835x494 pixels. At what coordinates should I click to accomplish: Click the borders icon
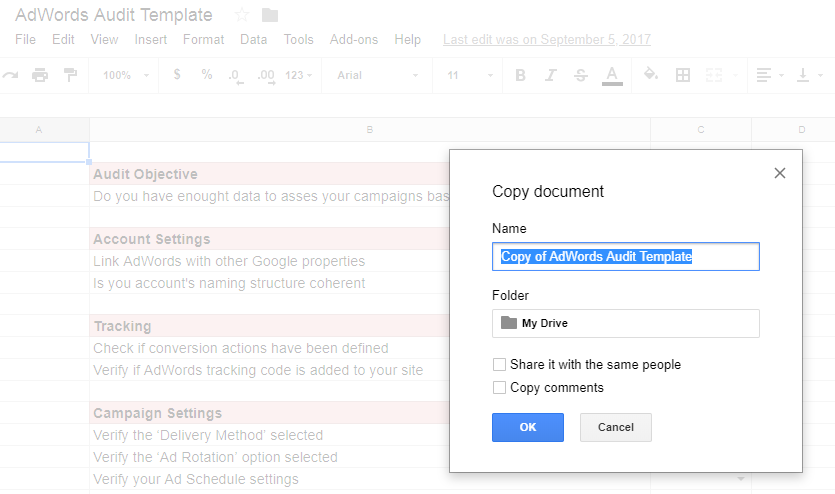tap(683, 75)
